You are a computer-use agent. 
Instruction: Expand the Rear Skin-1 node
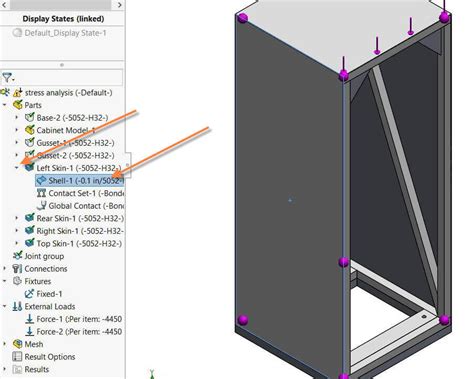(17, 218)
